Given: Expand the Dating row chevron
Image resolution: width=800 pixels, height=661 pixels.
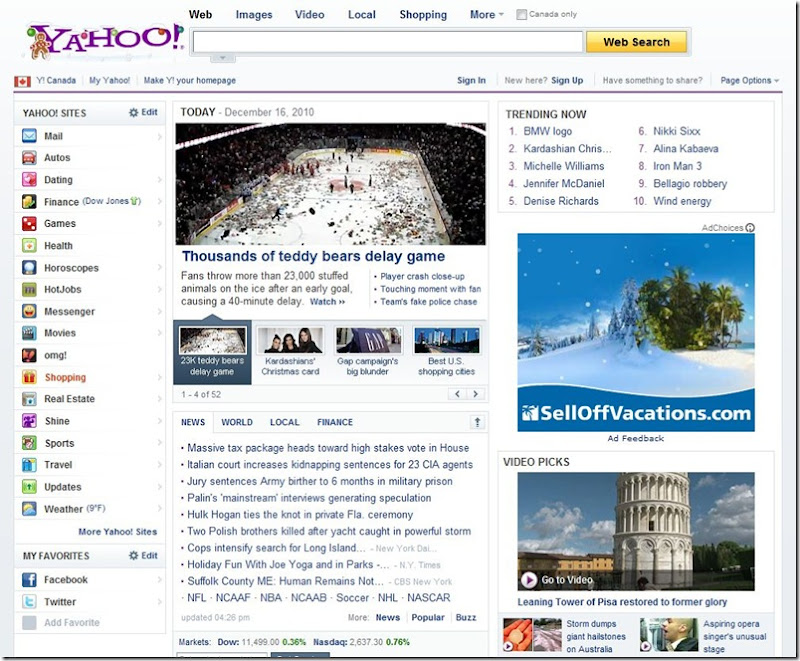Looking at the screenshot, I should click(159, 180).
